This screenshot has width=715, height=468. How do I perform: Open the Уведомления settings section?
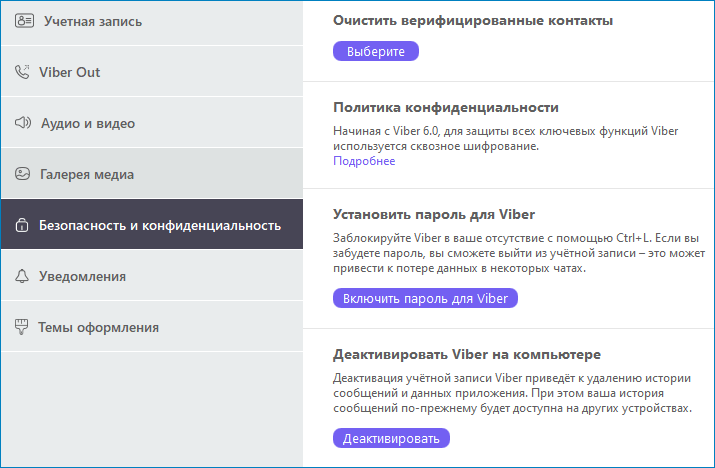(152, 276)
